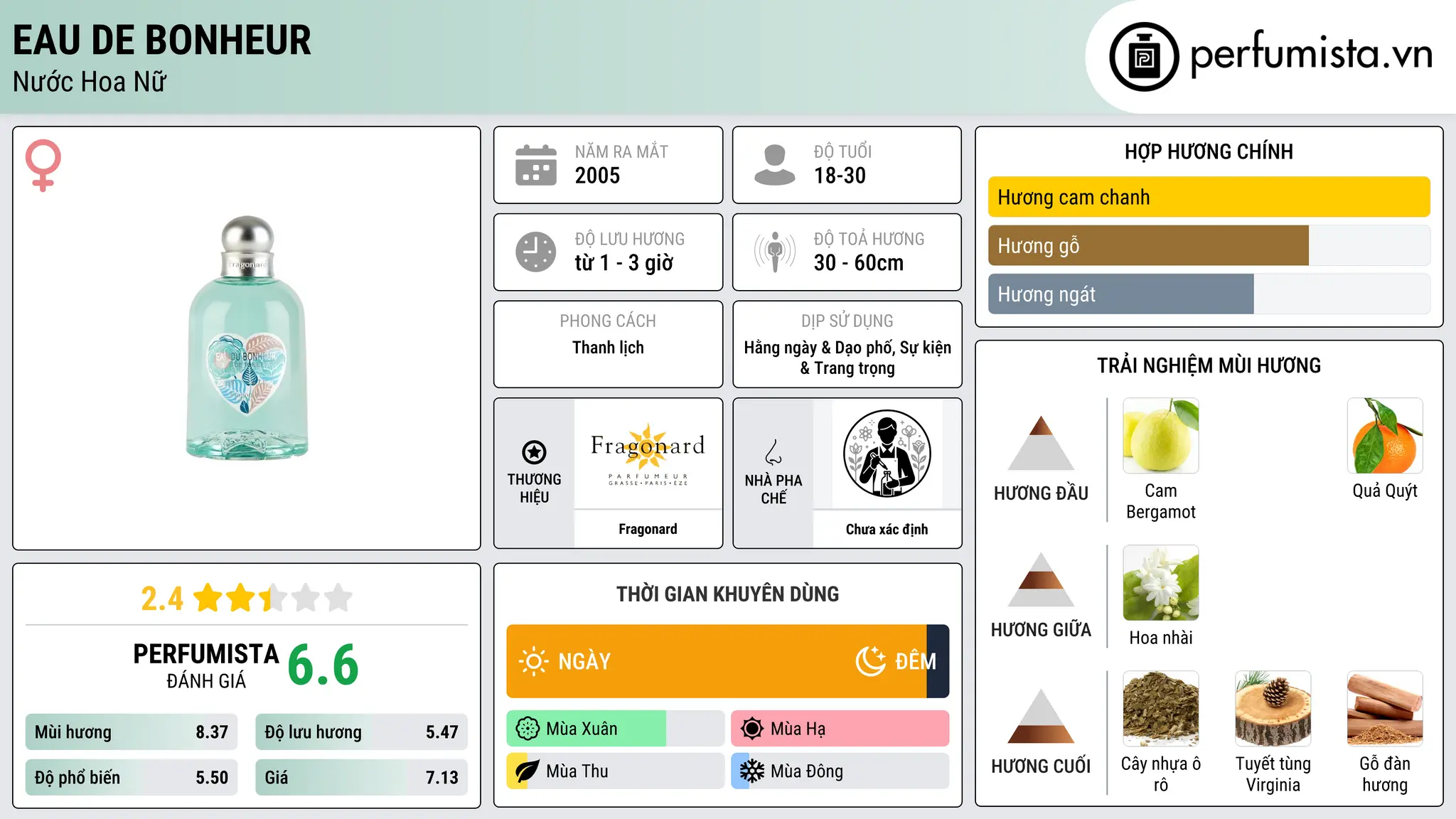Click the Ngày/Đêm usage time bar
The width and height of the screenshot is (1456, 819).
tap(728, 661)
